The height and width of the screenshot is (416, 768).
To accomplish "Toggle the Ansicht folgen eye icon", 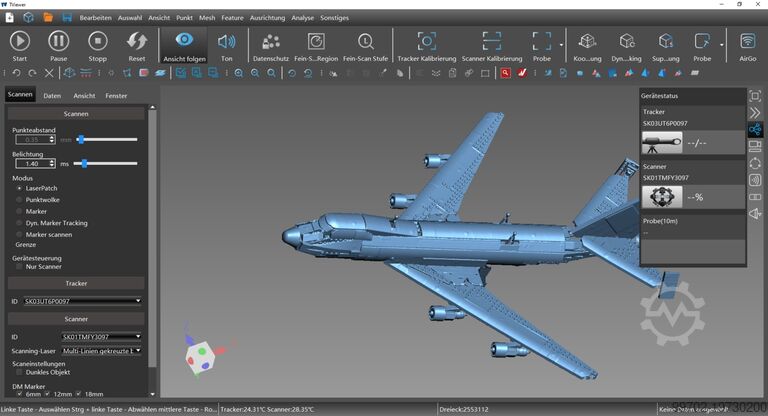I will click(x=183, y=41).
